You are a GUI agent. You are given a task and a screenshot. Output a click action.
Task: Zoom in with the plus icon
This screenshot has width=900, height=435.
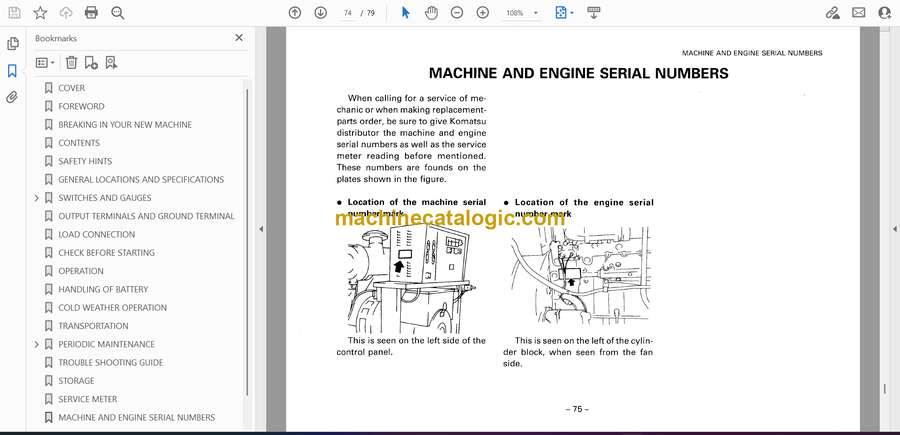pyautogui.click(x=483, y=13)
